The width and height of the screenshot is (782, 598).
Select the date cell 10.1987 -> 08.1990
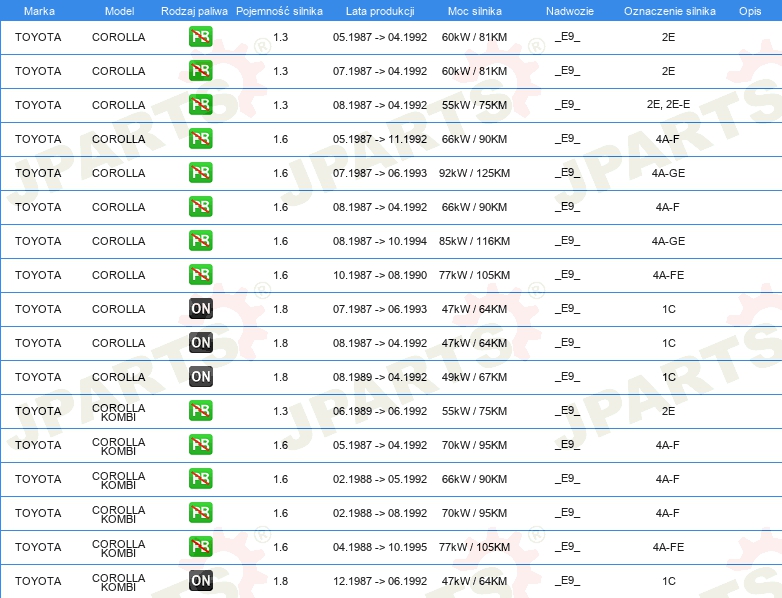pyautogui.click(x=380, y=275)
